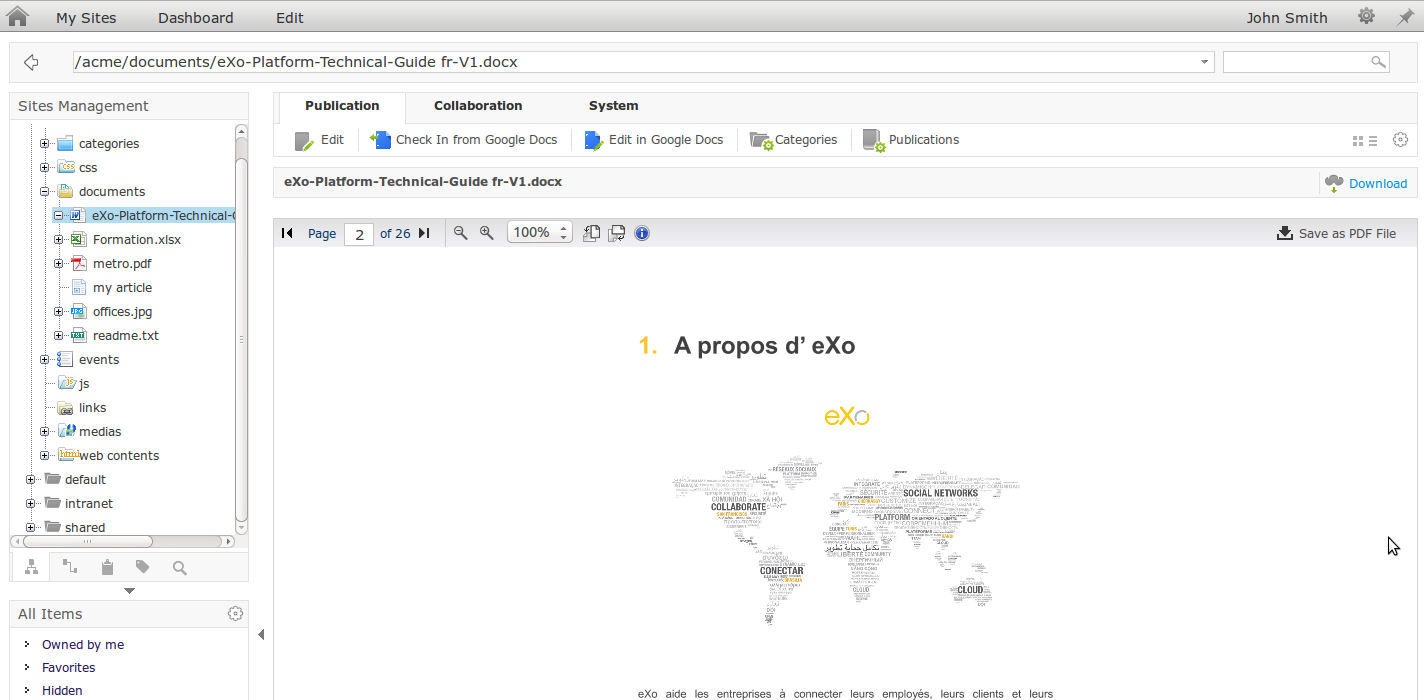This screenshot has width=1424, height=700.
Task: Open the top-bar settings gear
Action: (x=1366, y=17)
